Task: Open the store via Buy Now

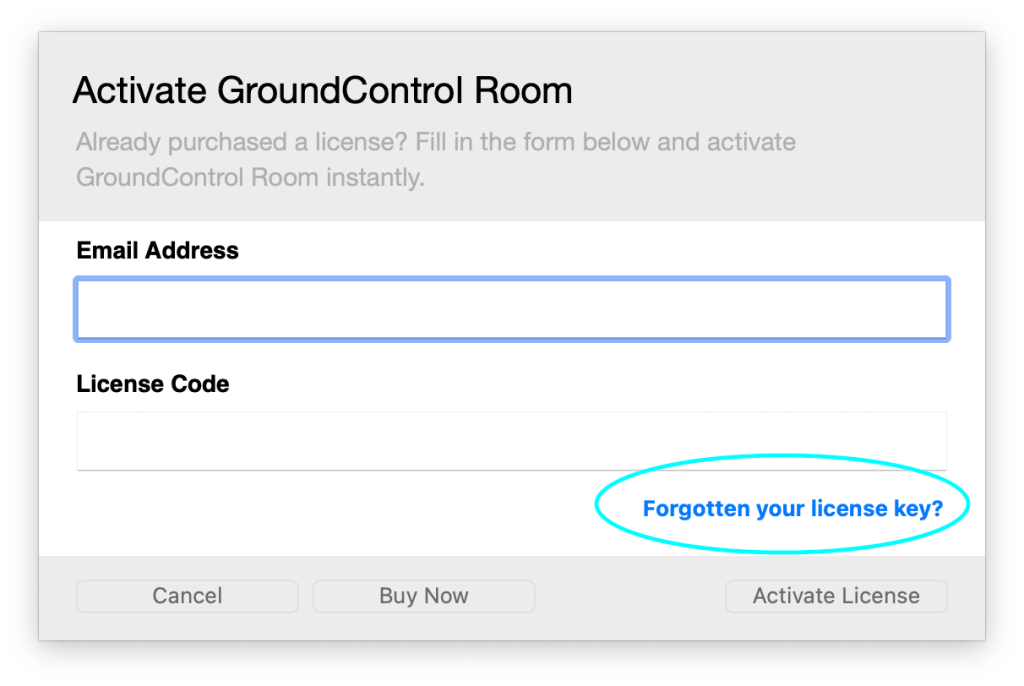Action: coord(424,596)
